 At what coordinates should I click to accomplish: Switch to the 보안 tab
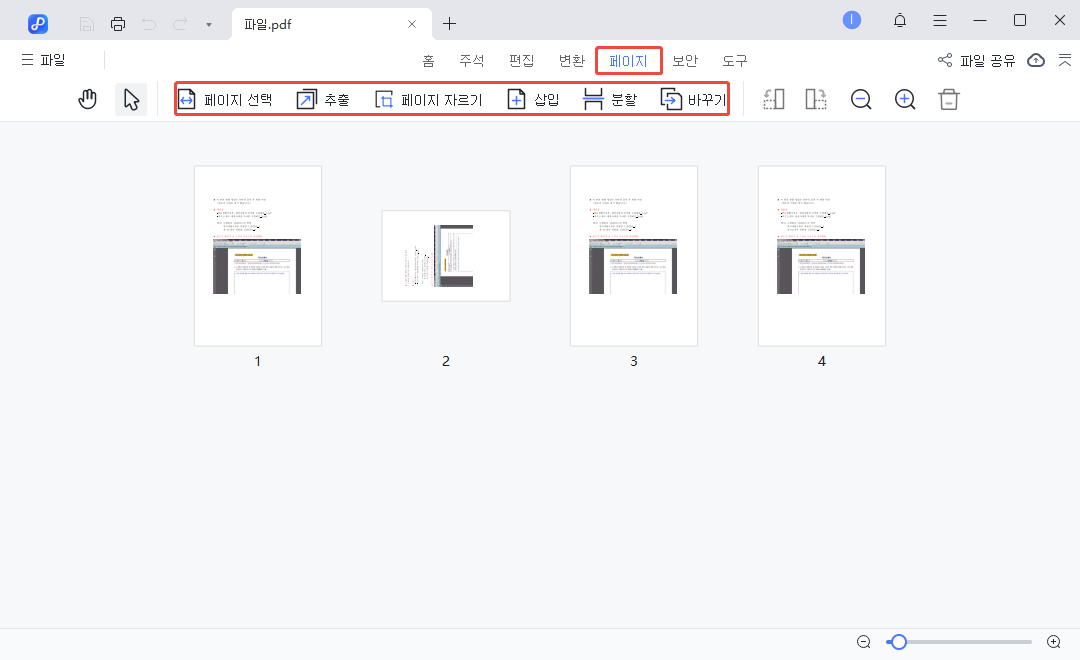coord(685,61)
